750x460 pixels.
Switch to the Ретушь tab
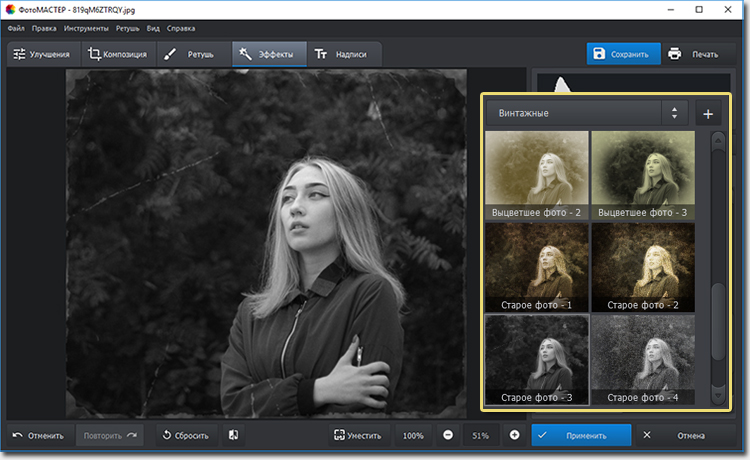coord(190,54)
